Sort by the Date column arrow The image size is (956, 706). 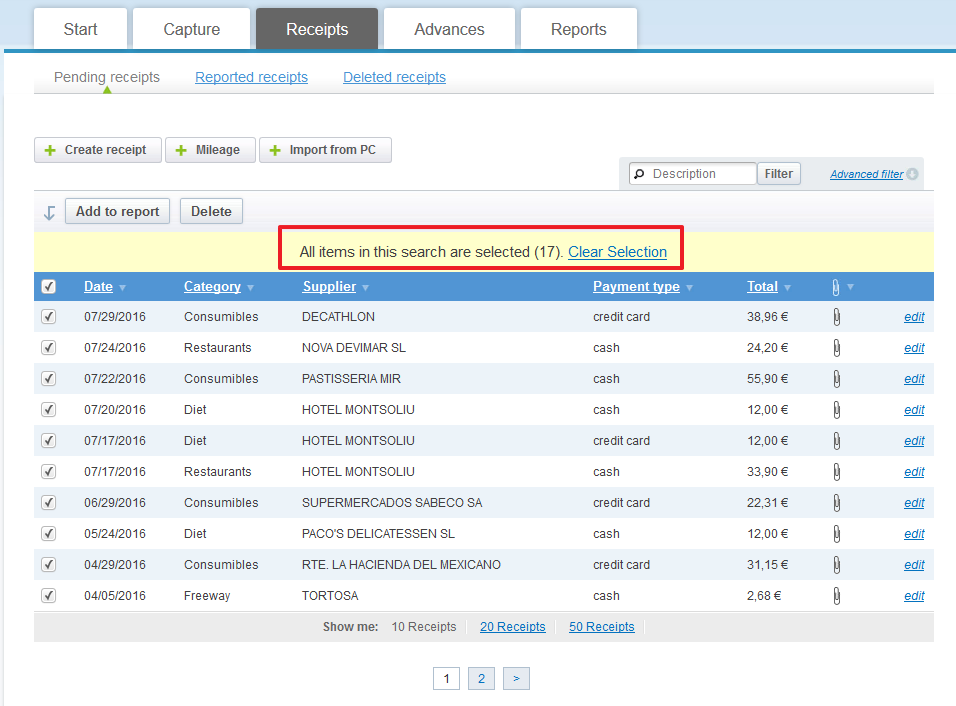click(123, 288)
